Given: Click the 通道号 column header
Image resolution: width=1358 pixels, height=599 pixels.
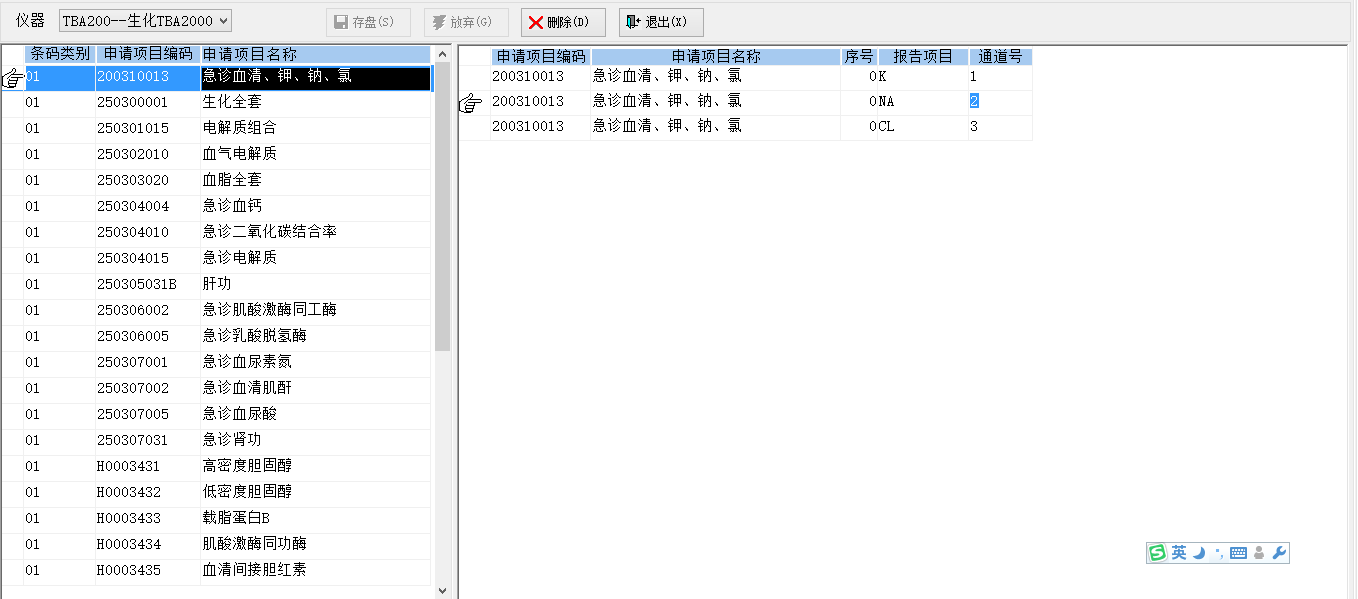Looking at the screenshot, I should coord(1000,57).
